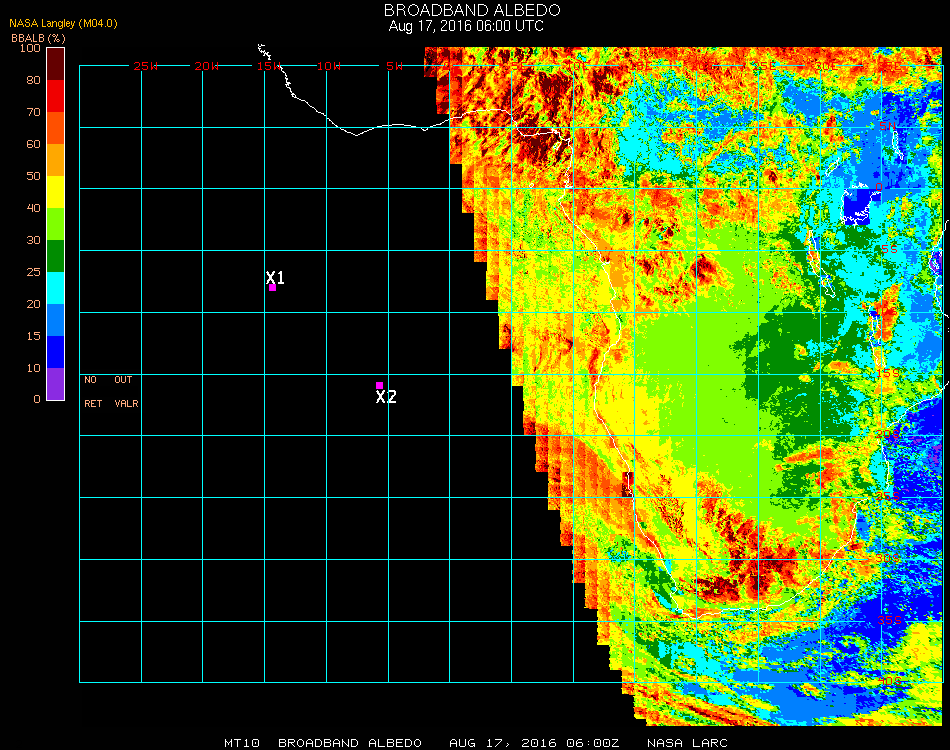Image resolution: width=950 pixels, height=750 pixels.
Task: Click the NO RET legend label
Action: (92, 392)
